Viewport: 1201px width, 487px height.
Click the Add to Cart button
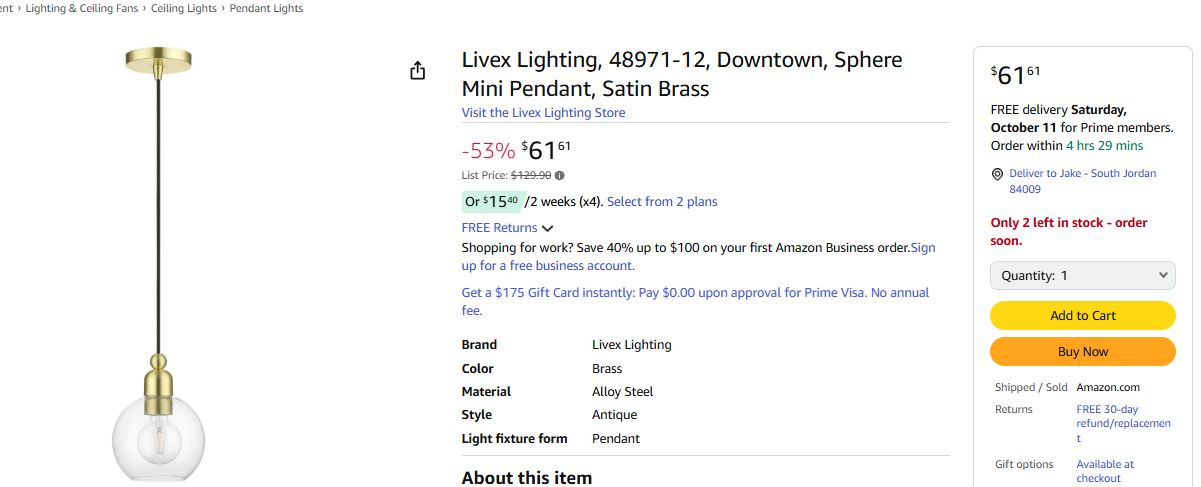tap(1082, 316)
